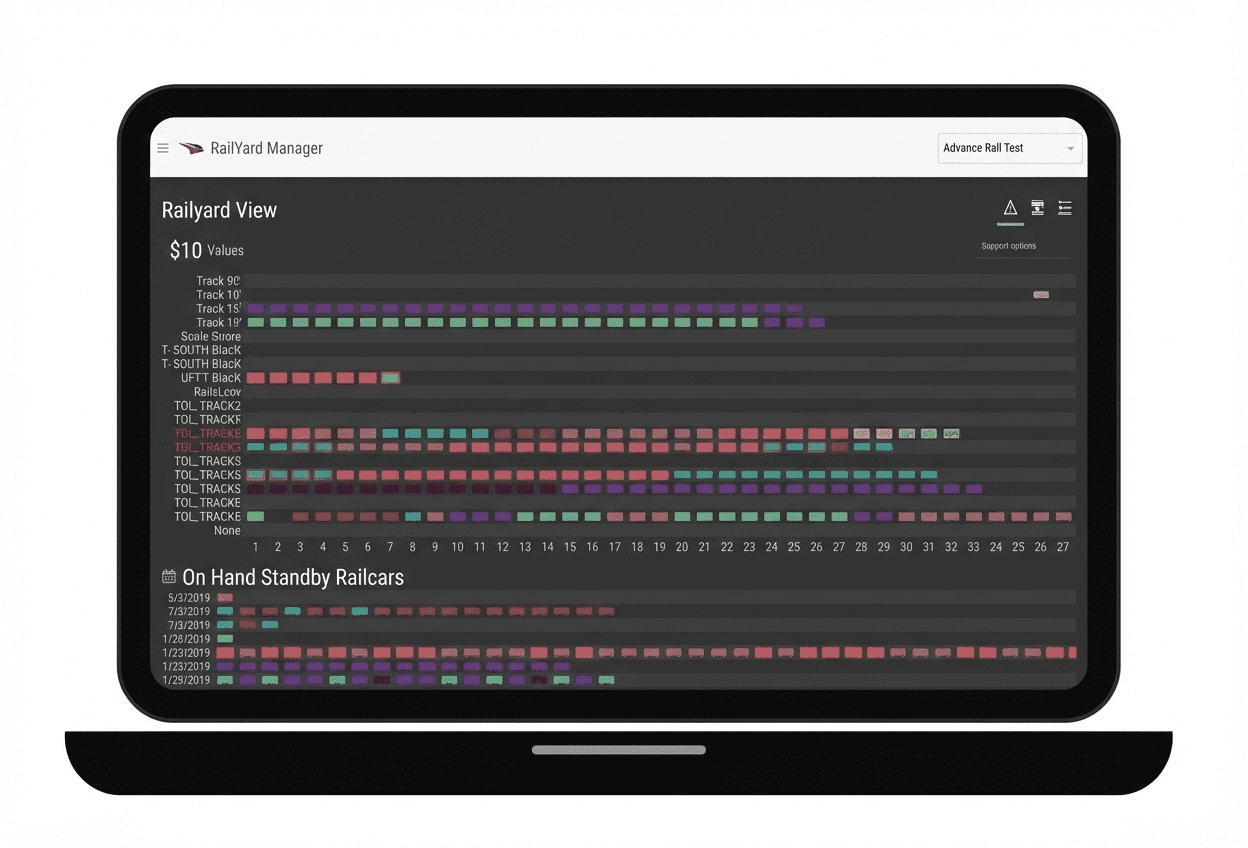
Task: Select the Scale Store track label
Action: click(x=210, y=337)
